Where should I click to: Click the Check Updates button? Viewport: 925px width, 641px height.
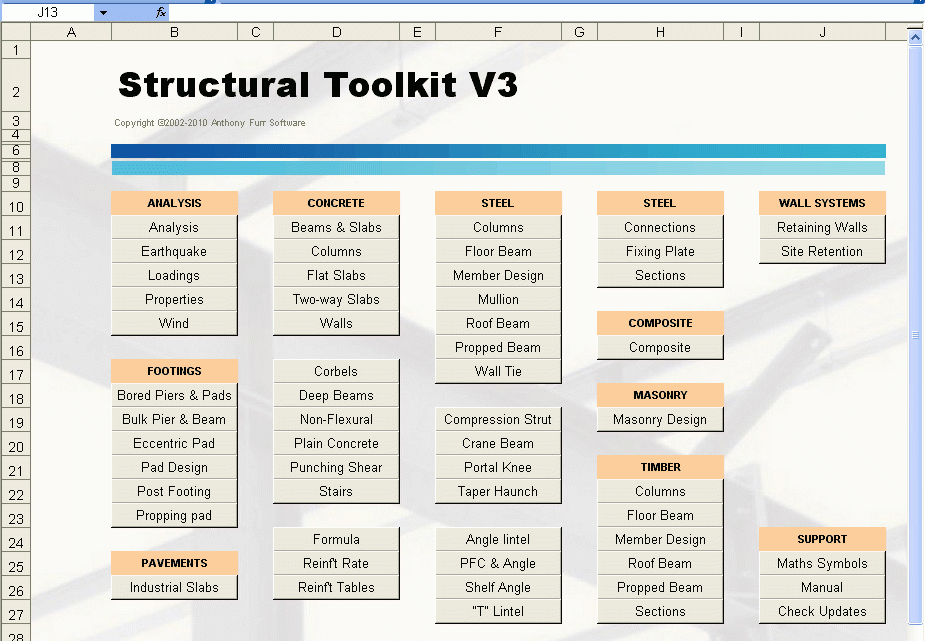pos(822,612)
